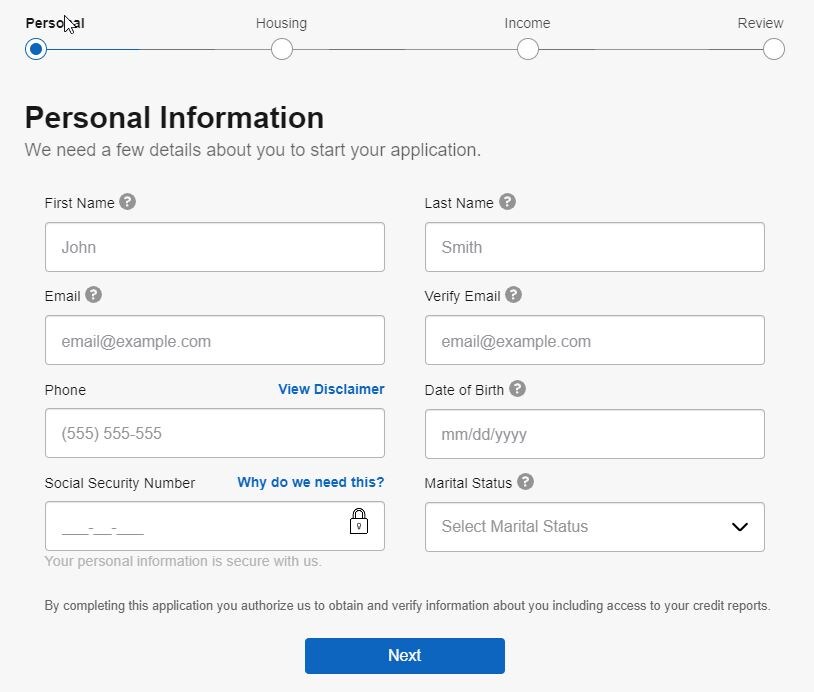This screenshot has width=814, height=692.
Task: Open the Select Marital Status dropdown
Action: pos(580,527)
